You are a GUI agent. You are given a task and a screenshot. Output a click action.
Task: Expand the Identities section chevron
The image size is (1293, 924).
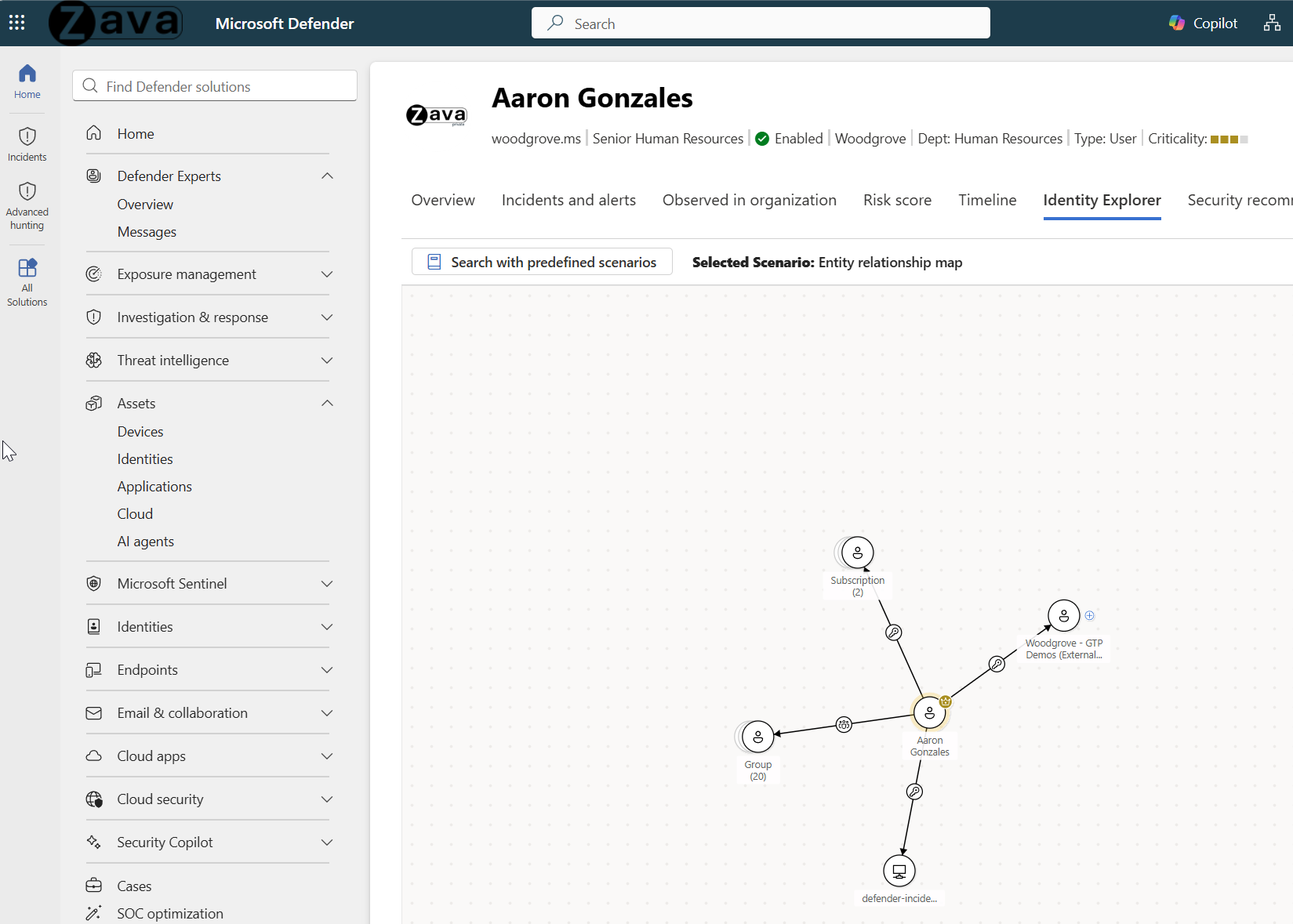[328, 626]
